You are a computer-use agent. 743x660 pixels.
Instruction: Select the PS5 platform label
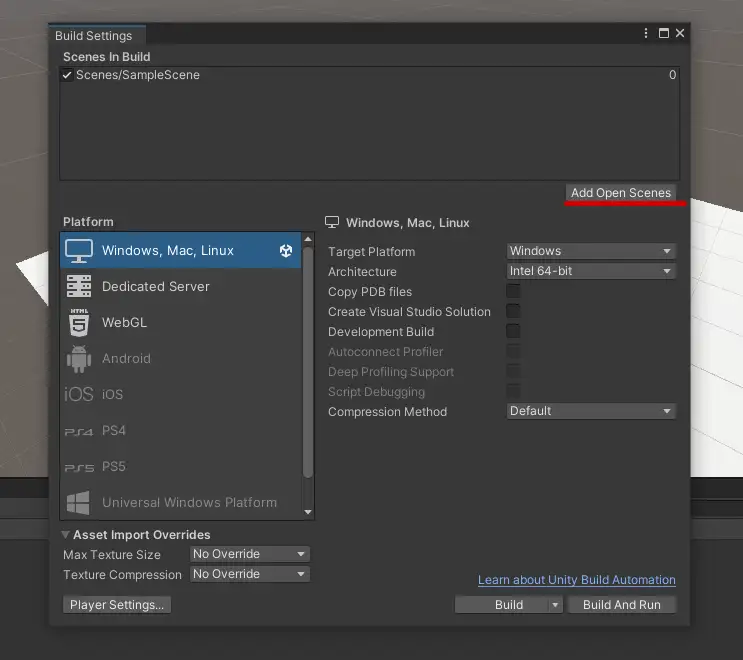tap(114, 466)
